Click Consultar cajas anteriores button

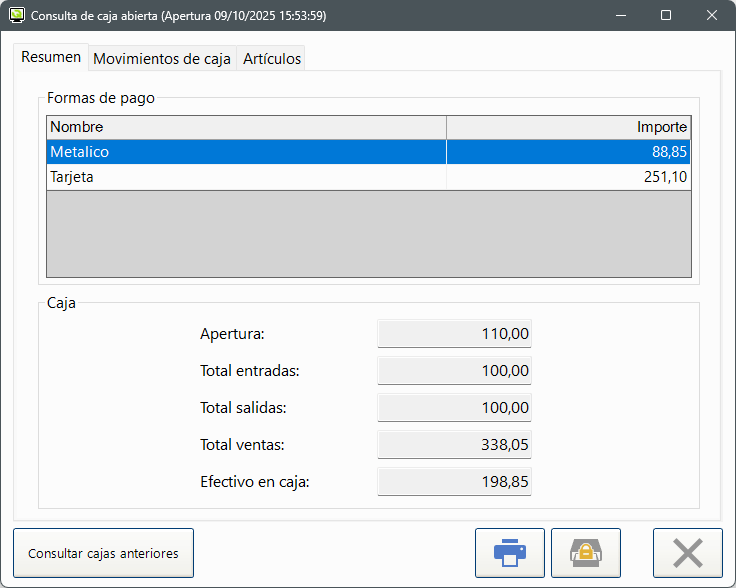tap(103, 553)
